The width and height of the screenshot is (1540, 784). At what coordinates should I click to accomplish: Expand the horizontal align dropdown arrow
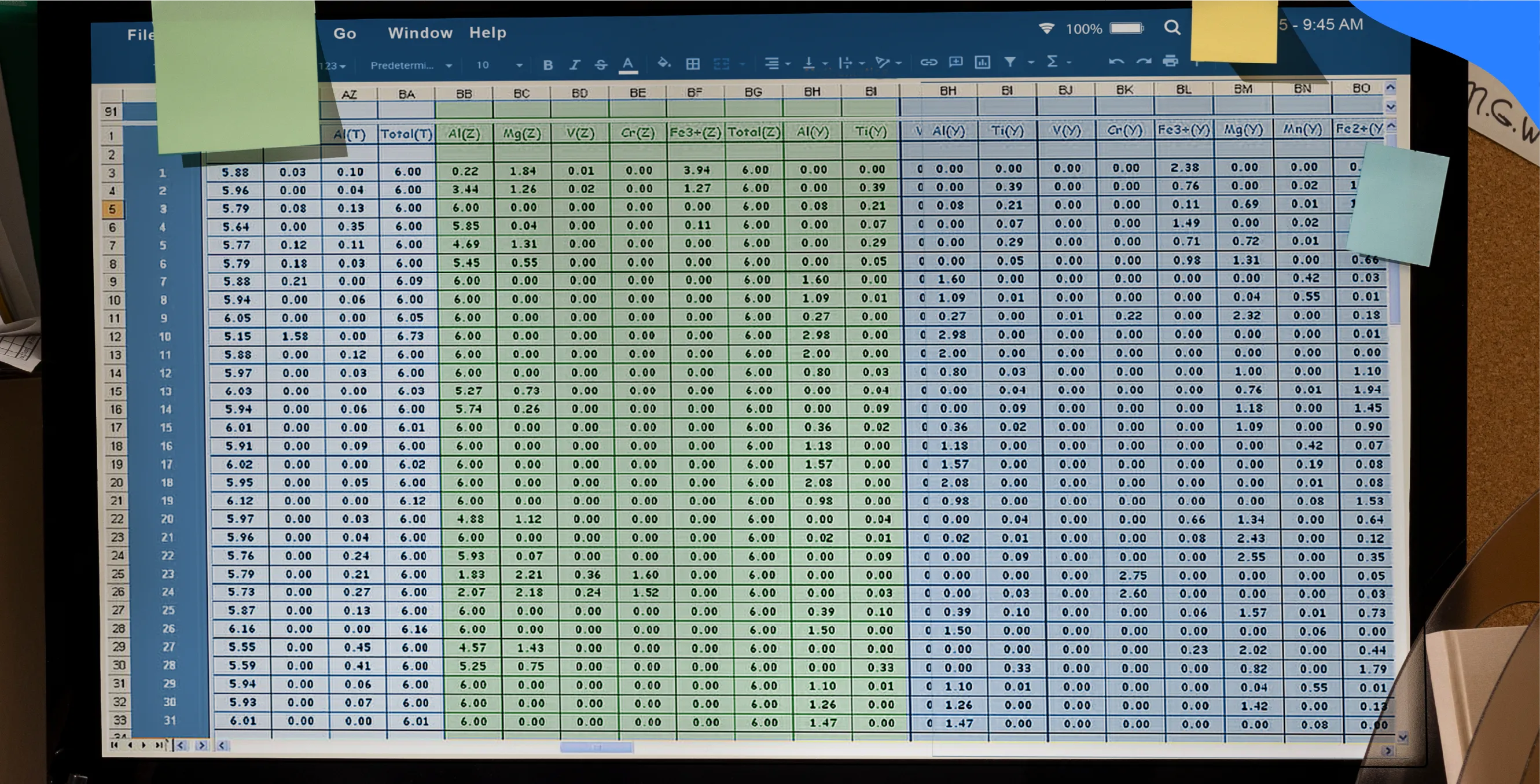788,63
